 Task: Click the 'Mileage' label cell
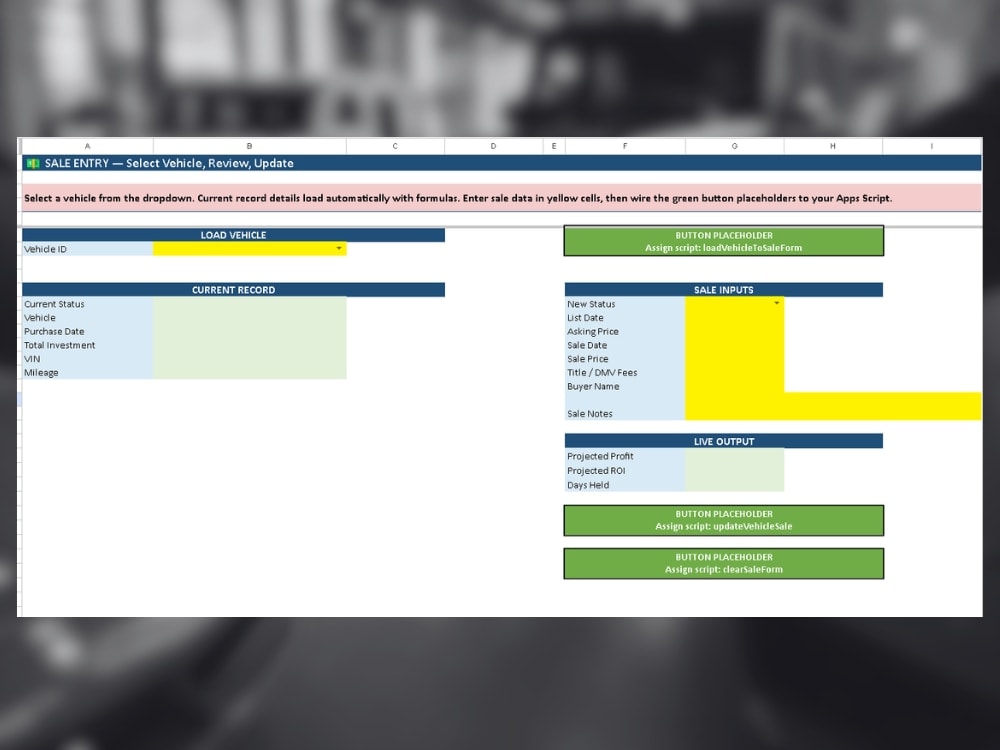(87, 372)
